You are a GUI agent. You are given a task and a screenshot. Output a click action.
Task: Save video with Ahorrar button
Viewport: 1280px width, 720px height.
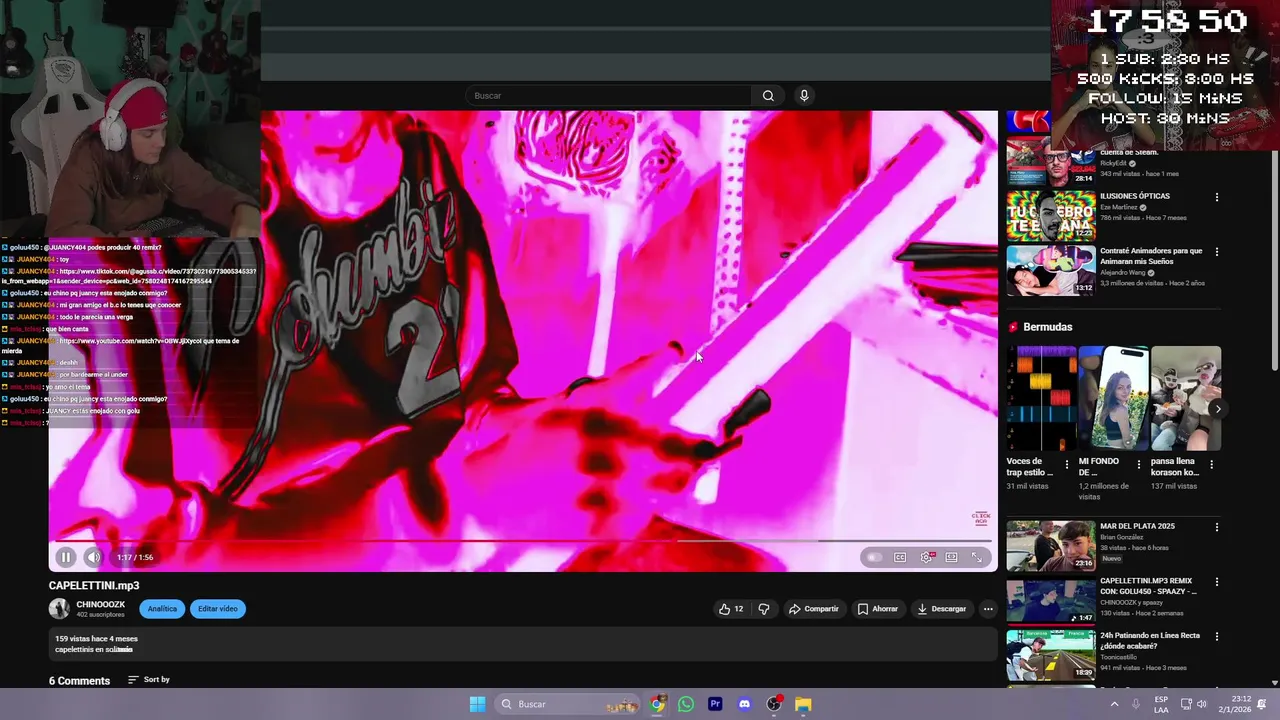point(877,609)
